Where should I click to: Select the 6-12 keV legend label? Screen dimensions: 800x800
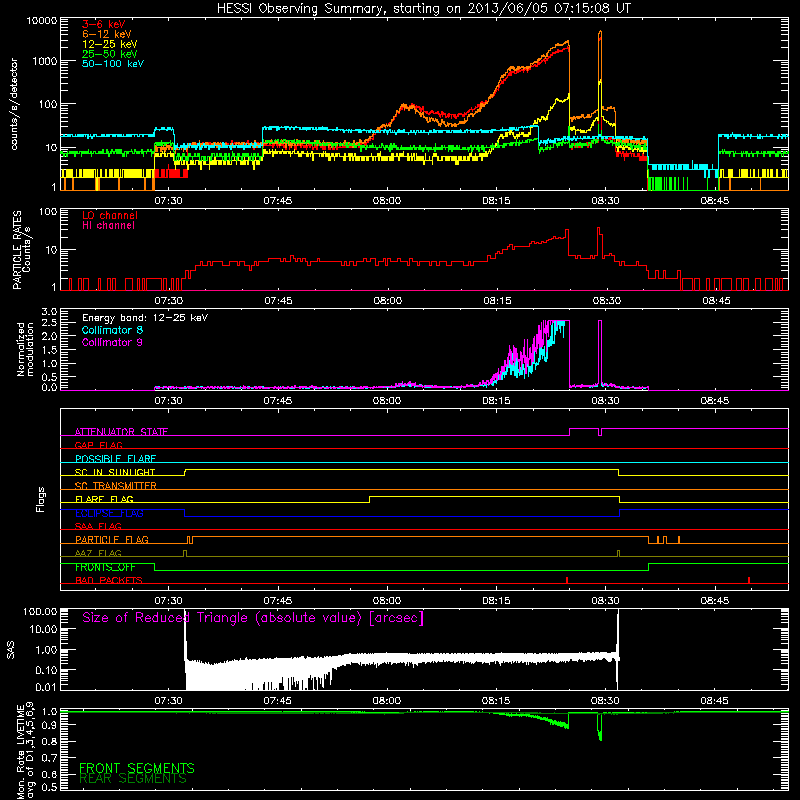(106, 34)
